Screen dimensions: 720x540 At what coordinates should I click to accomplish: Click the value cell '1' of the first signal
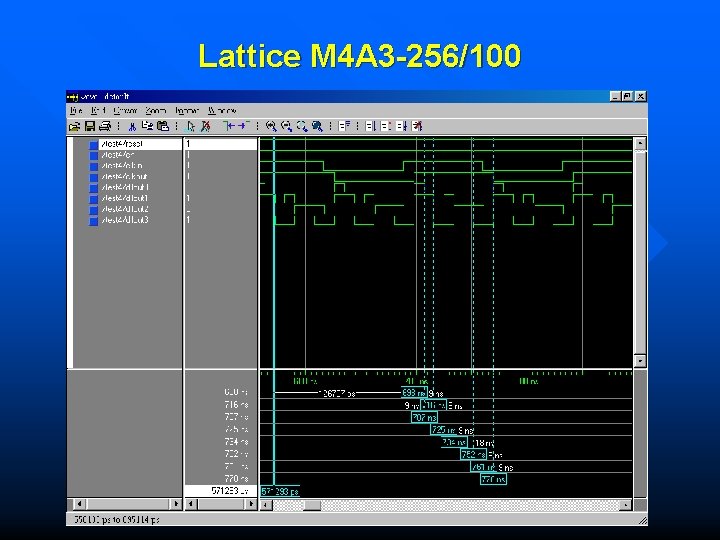221,144
